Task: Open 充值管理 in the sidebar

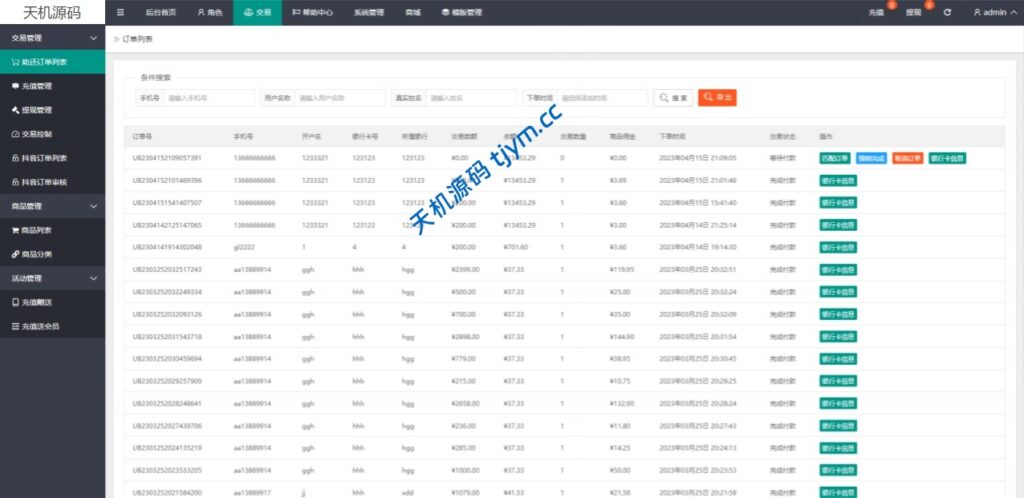Action: pyautogui.click(x=36, y=86)
